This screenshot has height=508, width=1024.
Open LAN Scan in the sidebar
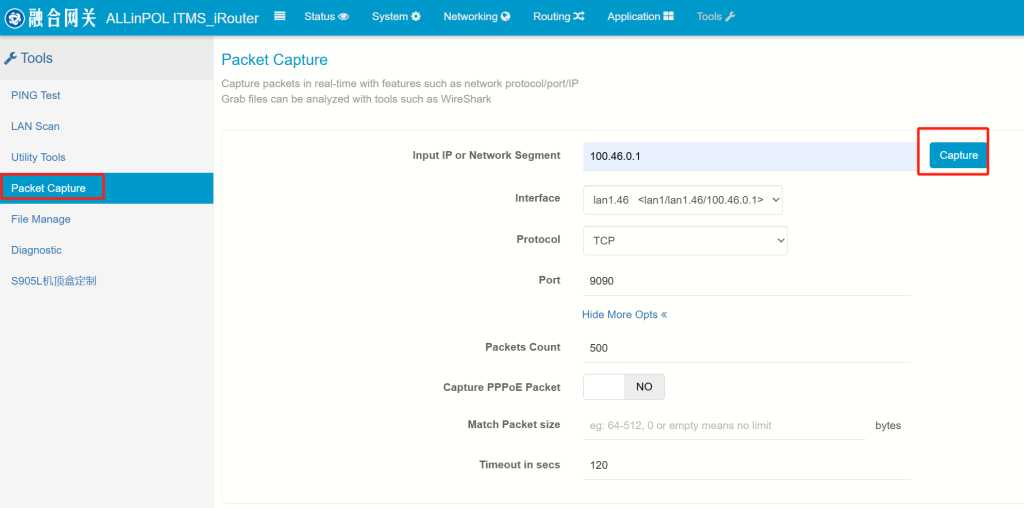click(x=35, y=126)
